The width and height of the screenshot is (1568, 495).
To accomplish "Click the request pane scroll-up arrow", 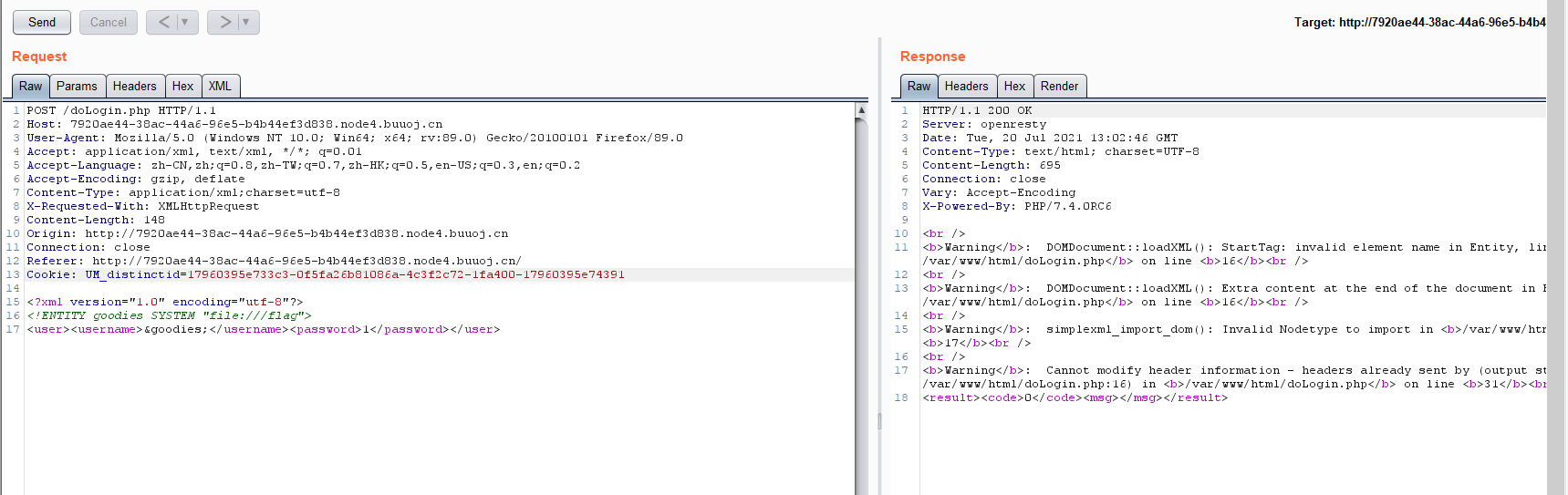I will 861,109.
